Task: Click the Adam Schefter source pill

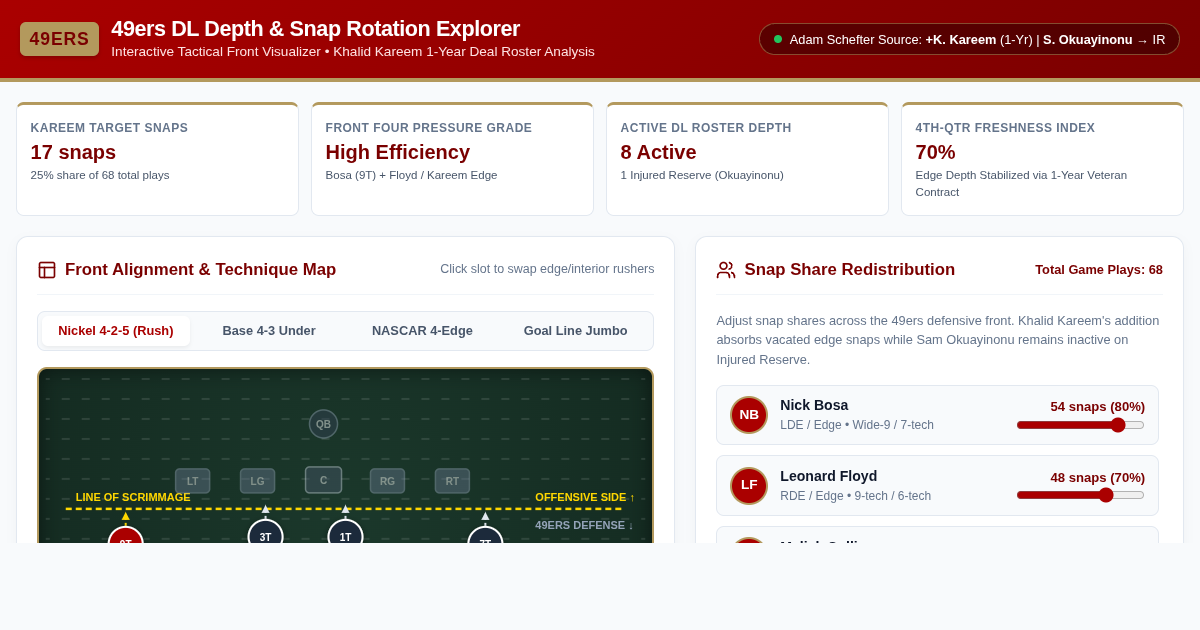Action: pyautogui.click(x=969, y=39)
